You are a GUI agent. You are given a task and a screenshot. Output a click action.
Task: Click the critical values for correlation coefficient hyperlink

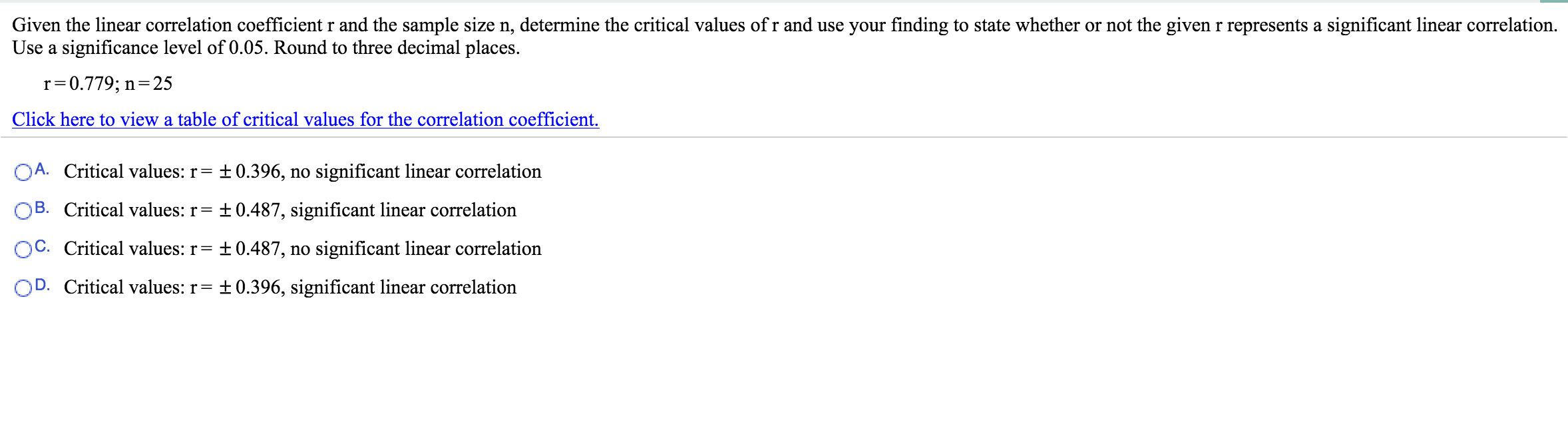click(305, 120)
